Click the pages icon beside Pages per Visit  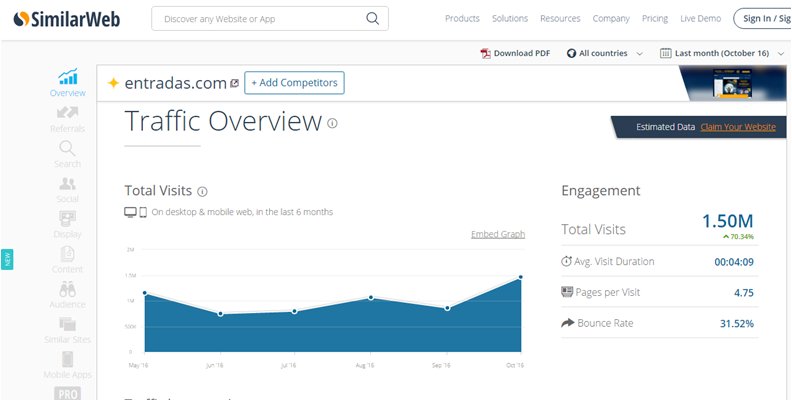point(567,291)
